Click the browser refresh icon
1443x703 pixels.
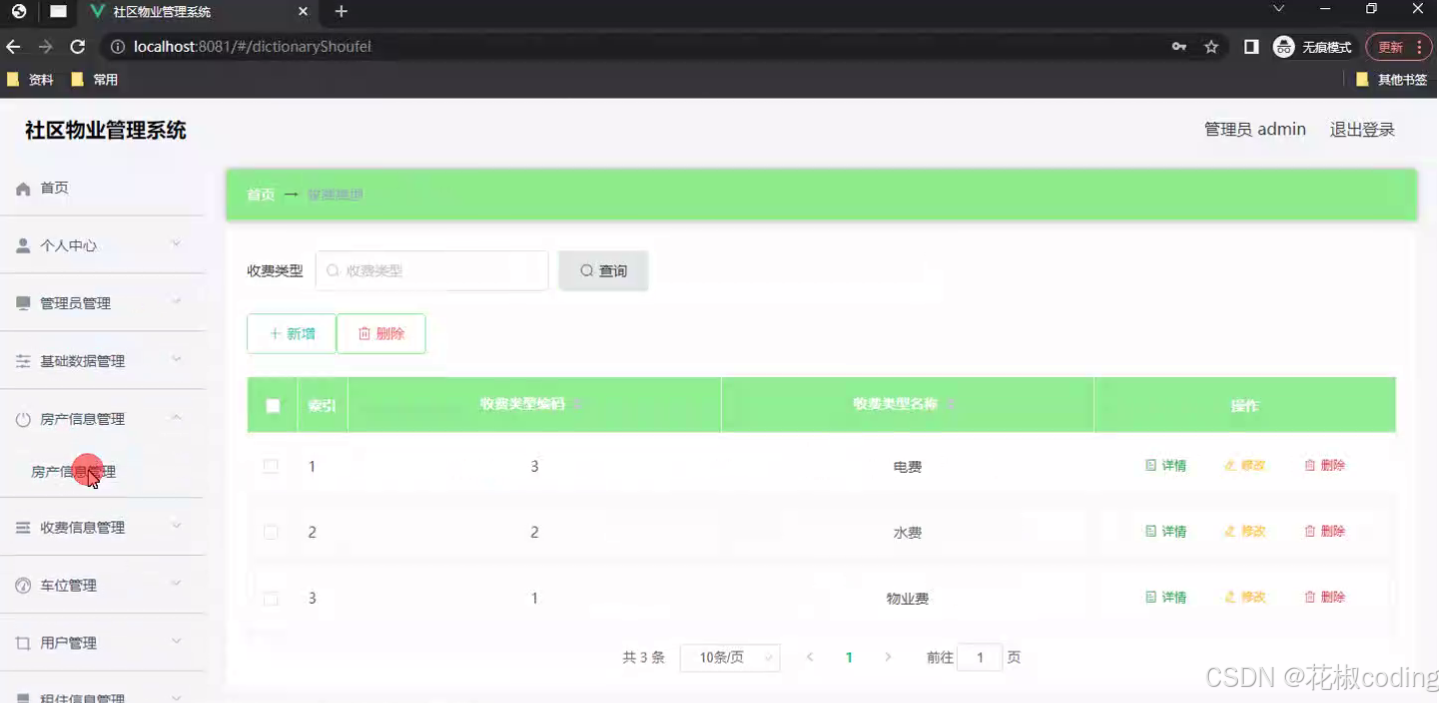point(77,46)
